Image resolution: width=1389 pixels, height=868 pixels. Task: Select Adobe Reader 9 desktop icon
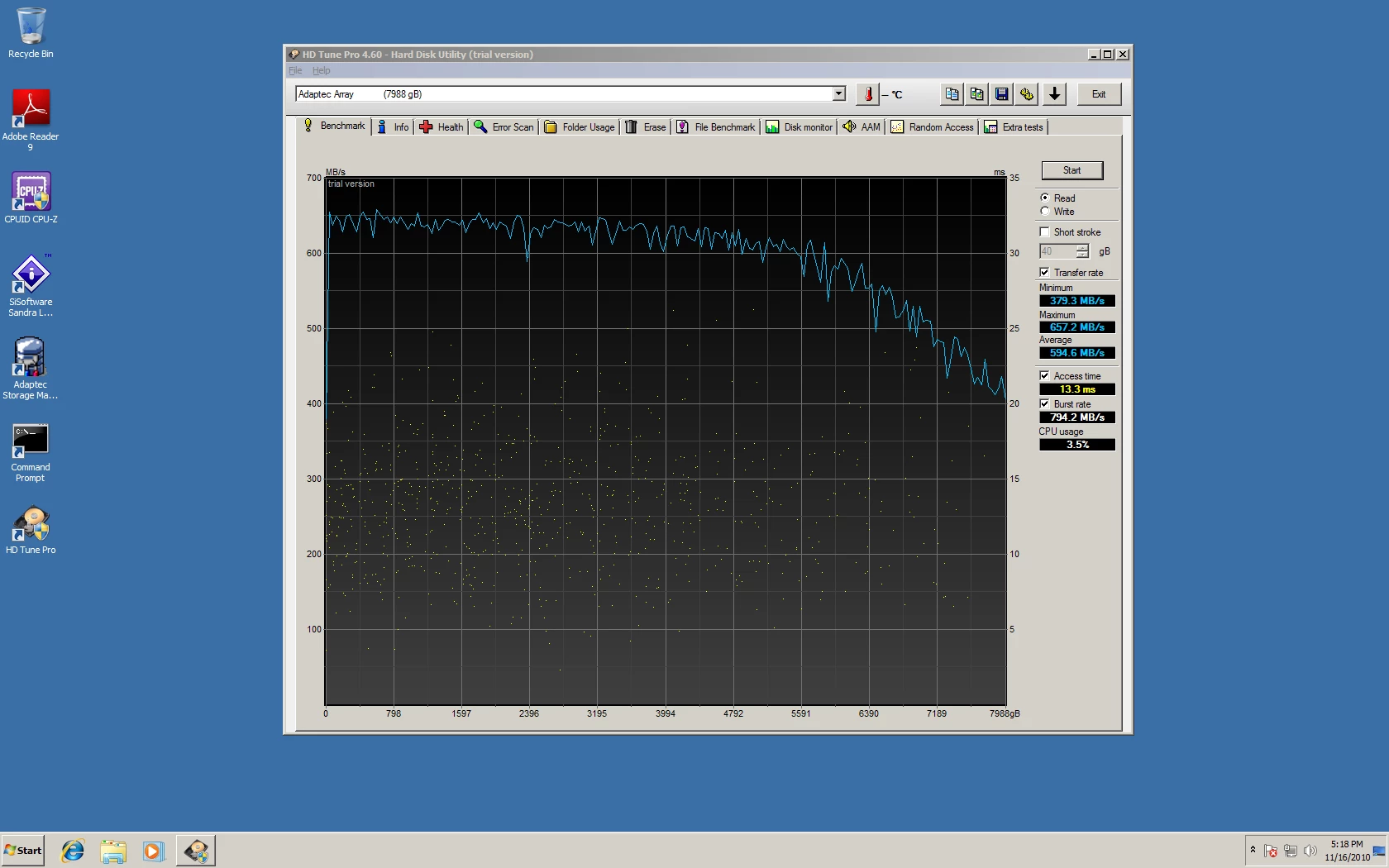tap(31, 120)
